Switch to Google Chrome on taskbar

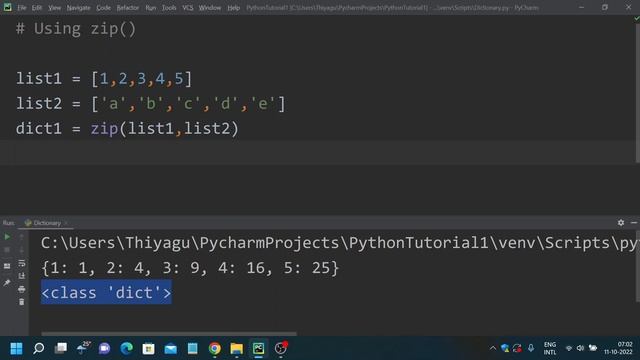coord(215,348)
